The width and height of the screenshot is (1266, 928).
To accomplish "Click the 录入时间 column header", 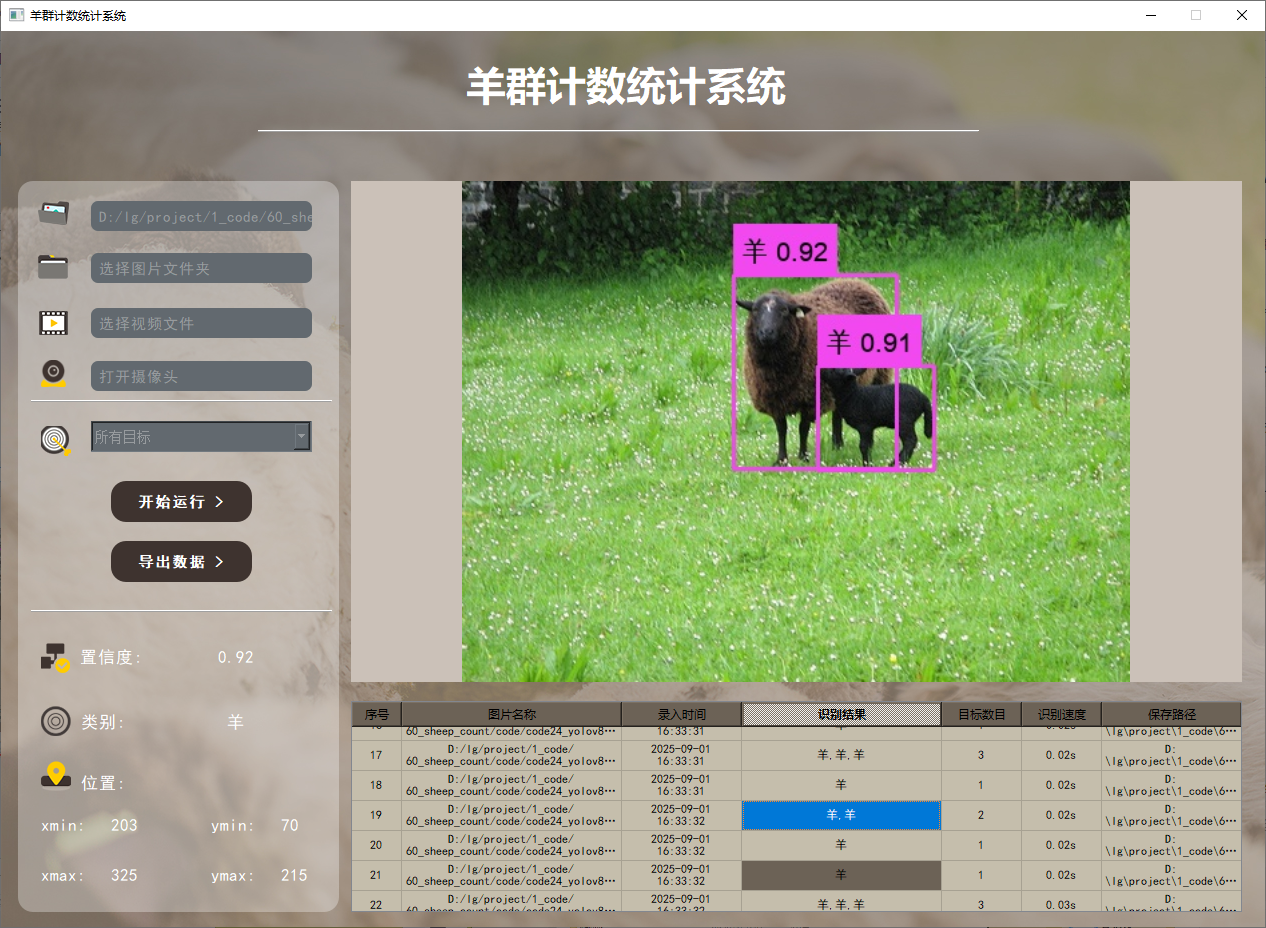I will [x=682, y=714].
